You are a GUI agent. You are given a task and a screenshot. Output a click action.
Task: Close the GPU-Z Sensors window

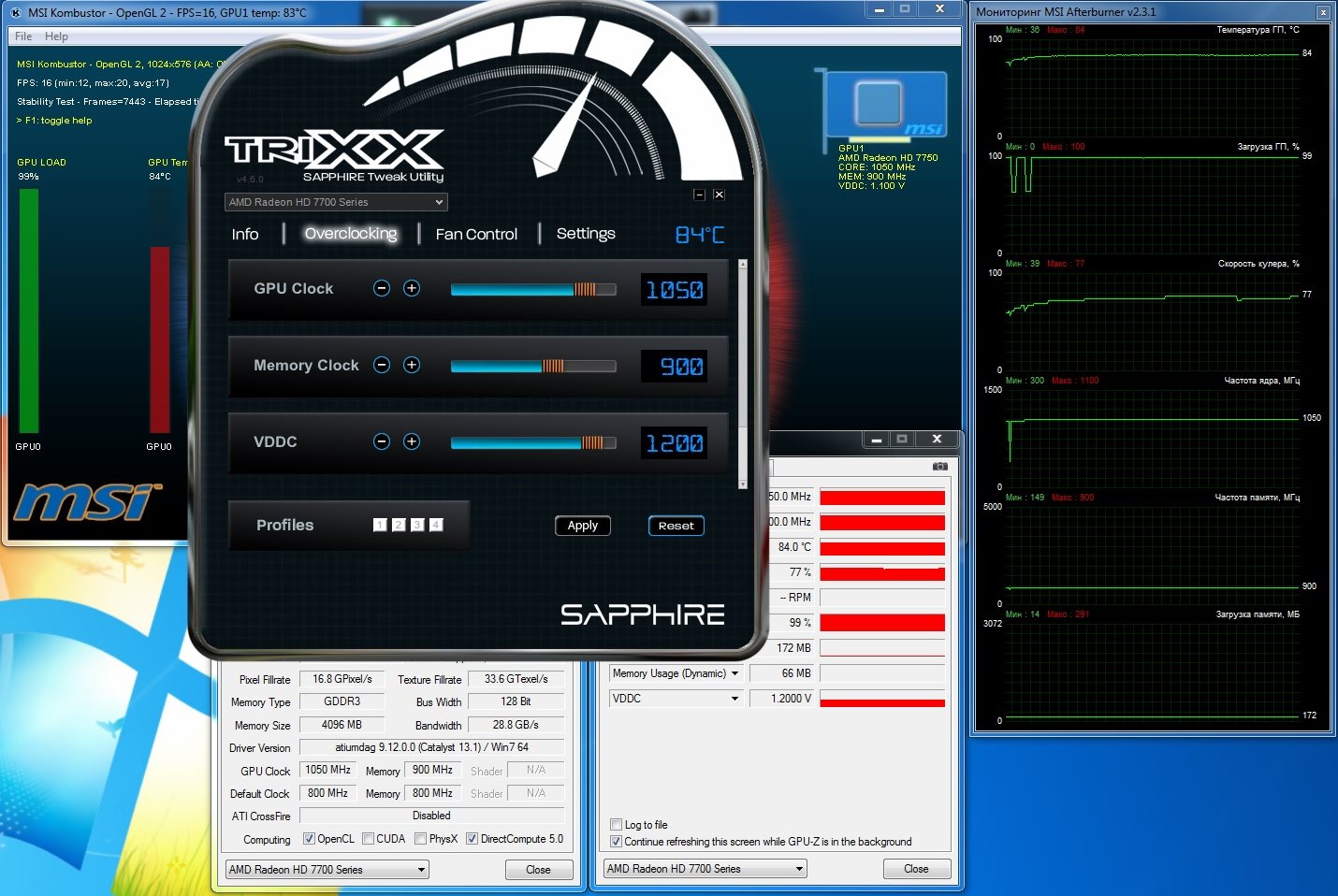[916, 869]
